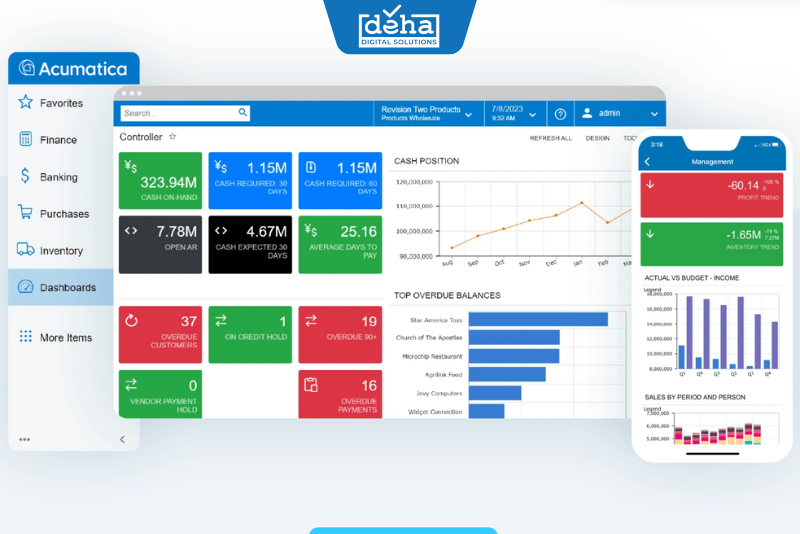
Task: Open the 19 Overdue 90+ tile
Action: tap(340, 335)
